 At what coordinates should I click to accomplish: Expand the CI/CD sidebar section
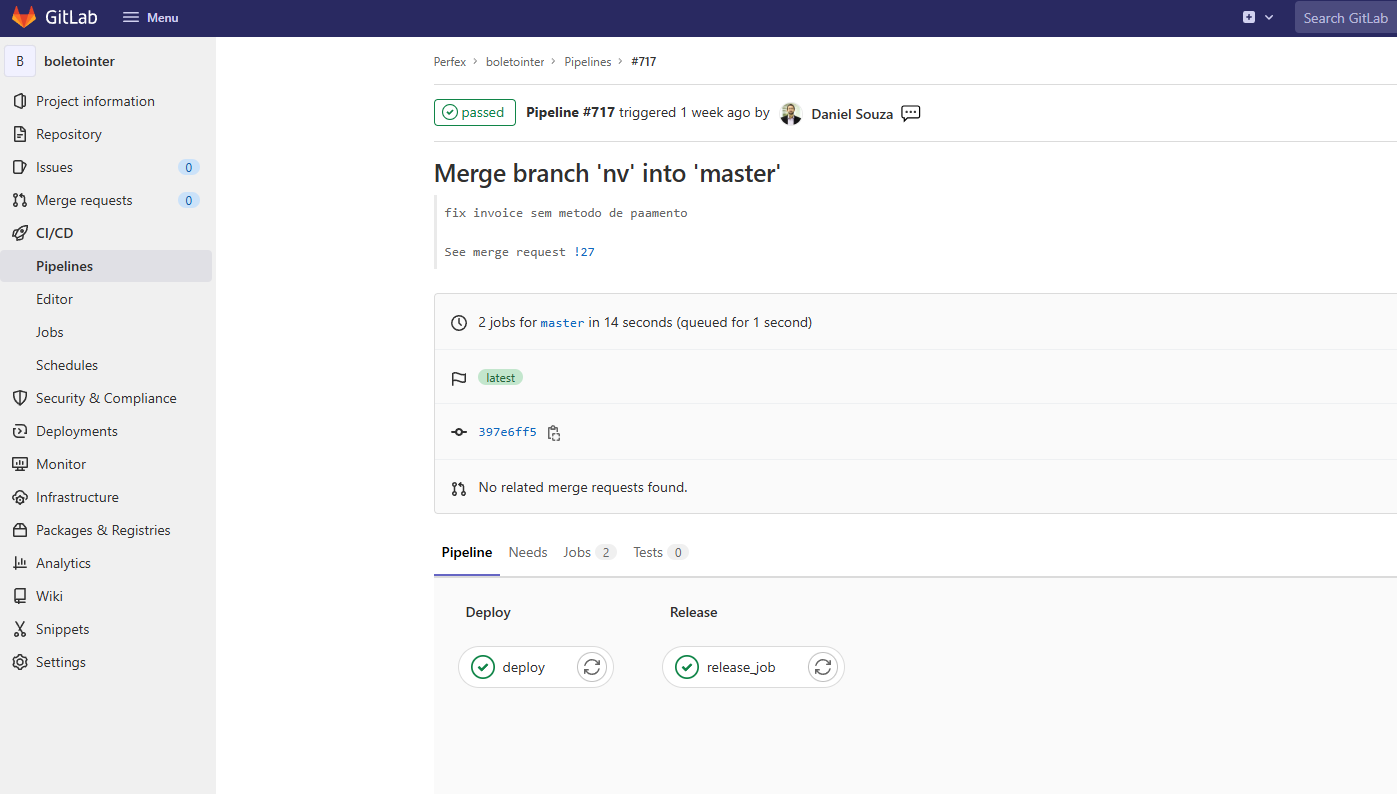pyautogui.click(x=54, y=233)
